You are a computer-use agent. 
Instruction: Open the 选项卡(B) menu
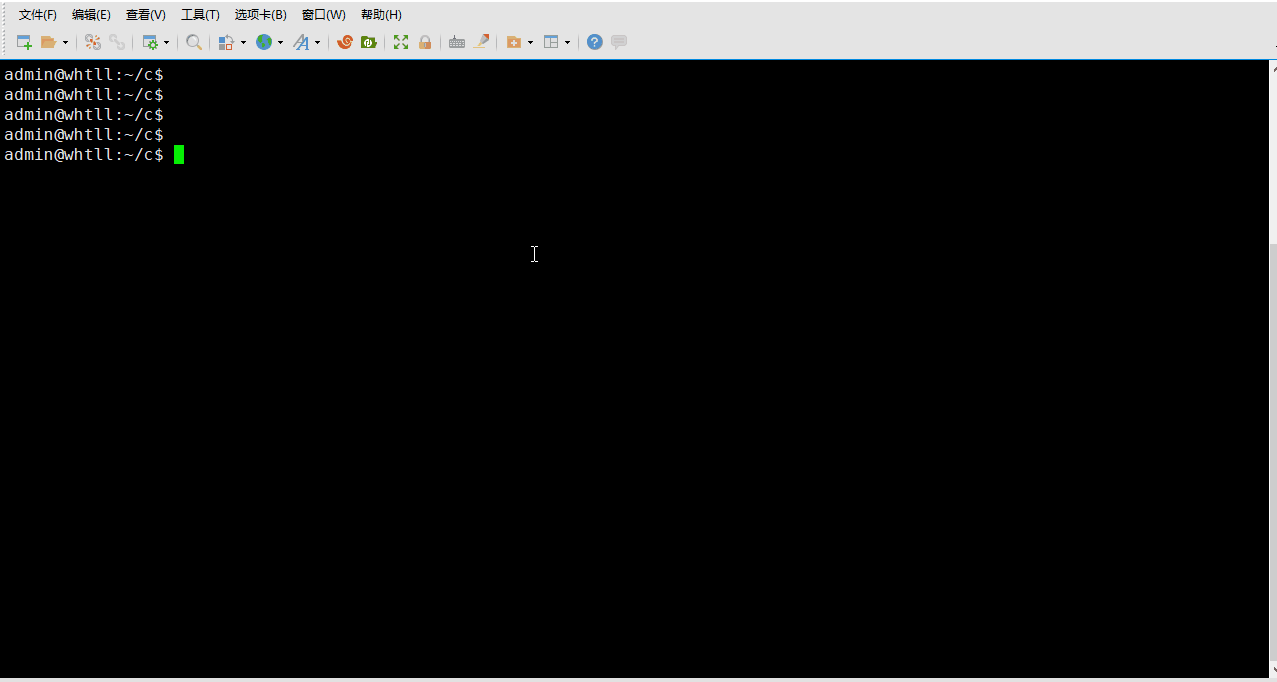(261, 15)
